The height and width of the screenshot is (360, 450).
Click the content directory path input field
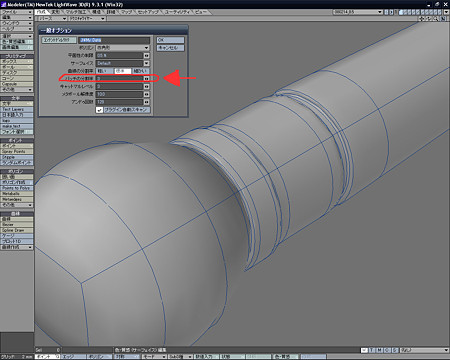tap(114, 40)
